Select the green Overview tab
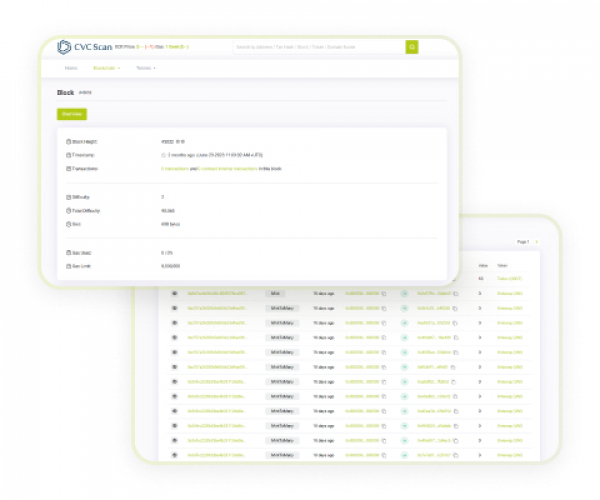 (72, 114)
